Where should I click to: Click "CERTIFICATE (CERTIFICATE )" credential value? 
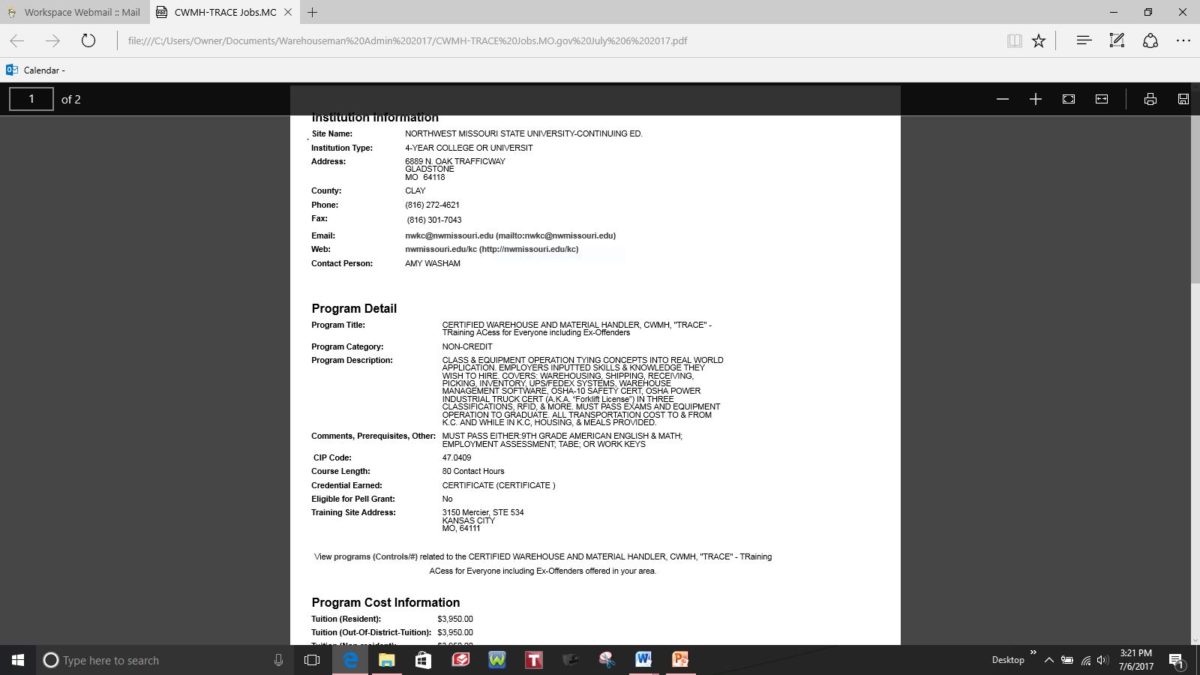(x=498, y=485)
